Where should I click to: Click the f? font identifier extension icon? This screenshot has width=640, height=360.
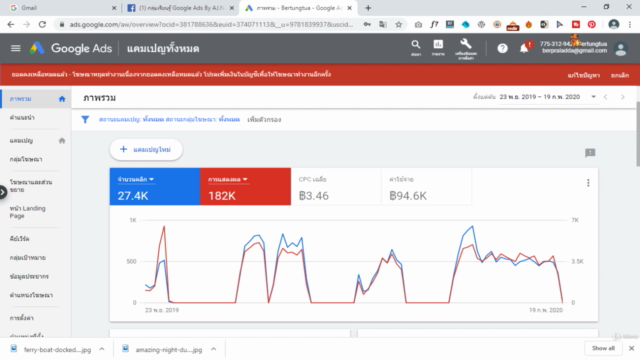(x=434, y=24)
